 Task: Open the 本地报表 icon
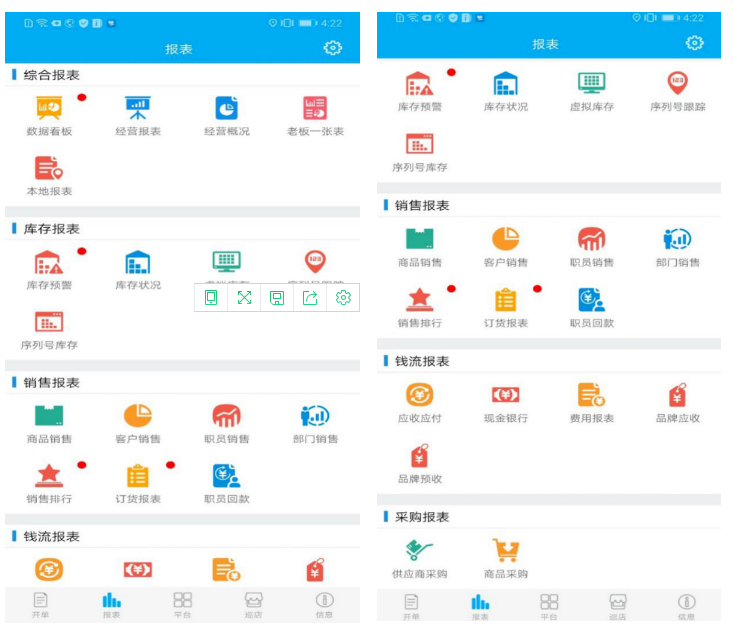pyautogui.click(x=49, y=176)
